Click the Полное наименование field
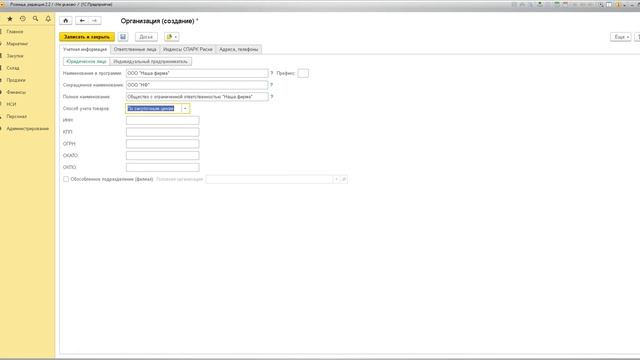640x360 pixels. tap(197, 97)
